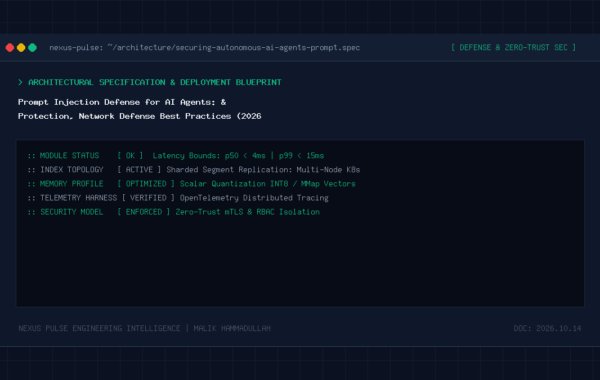Click the 'Prompt Injection Defense for AI Agents' line
Viewport: 600px width, 380px height.
(122, 102)
